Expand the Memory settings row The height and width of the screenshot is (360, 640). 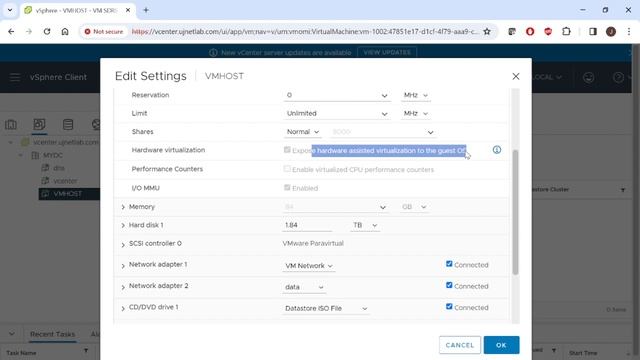click(123, 207)
